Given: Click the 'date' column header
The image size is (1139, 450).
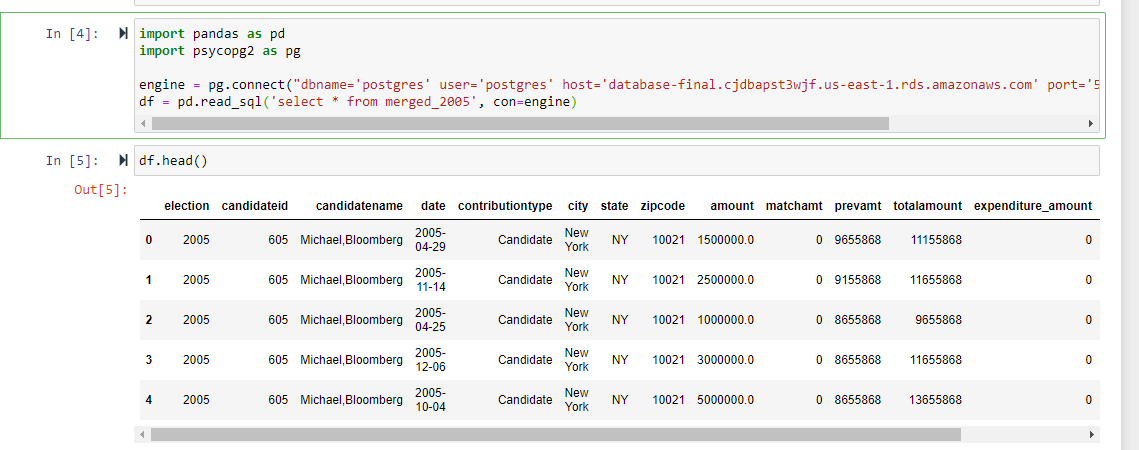Looking at the screenshot, I should (x=434, y=206).
